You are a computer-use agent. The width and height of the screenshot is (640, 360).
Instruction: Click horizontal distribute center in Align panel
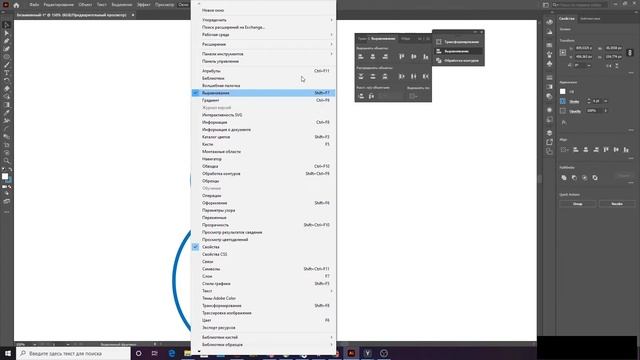pos(414,76)
